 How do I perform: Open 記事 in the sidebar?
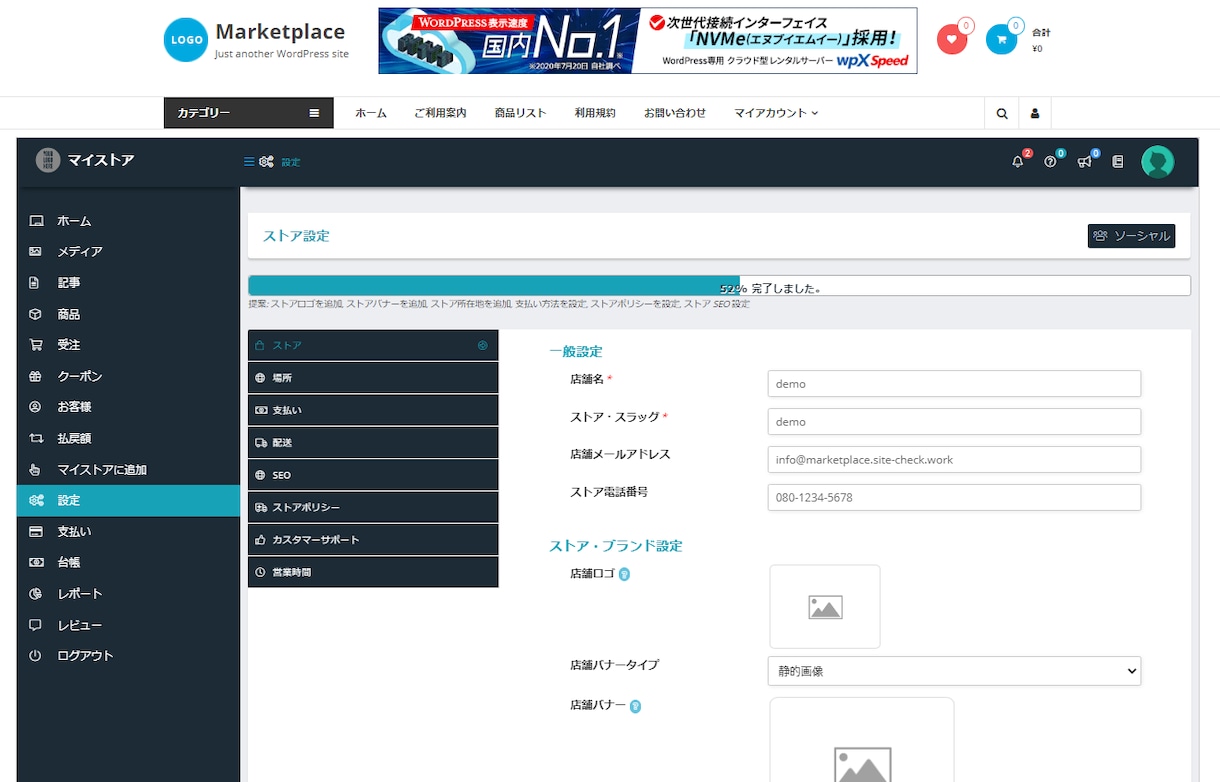(x=128, y=283)
